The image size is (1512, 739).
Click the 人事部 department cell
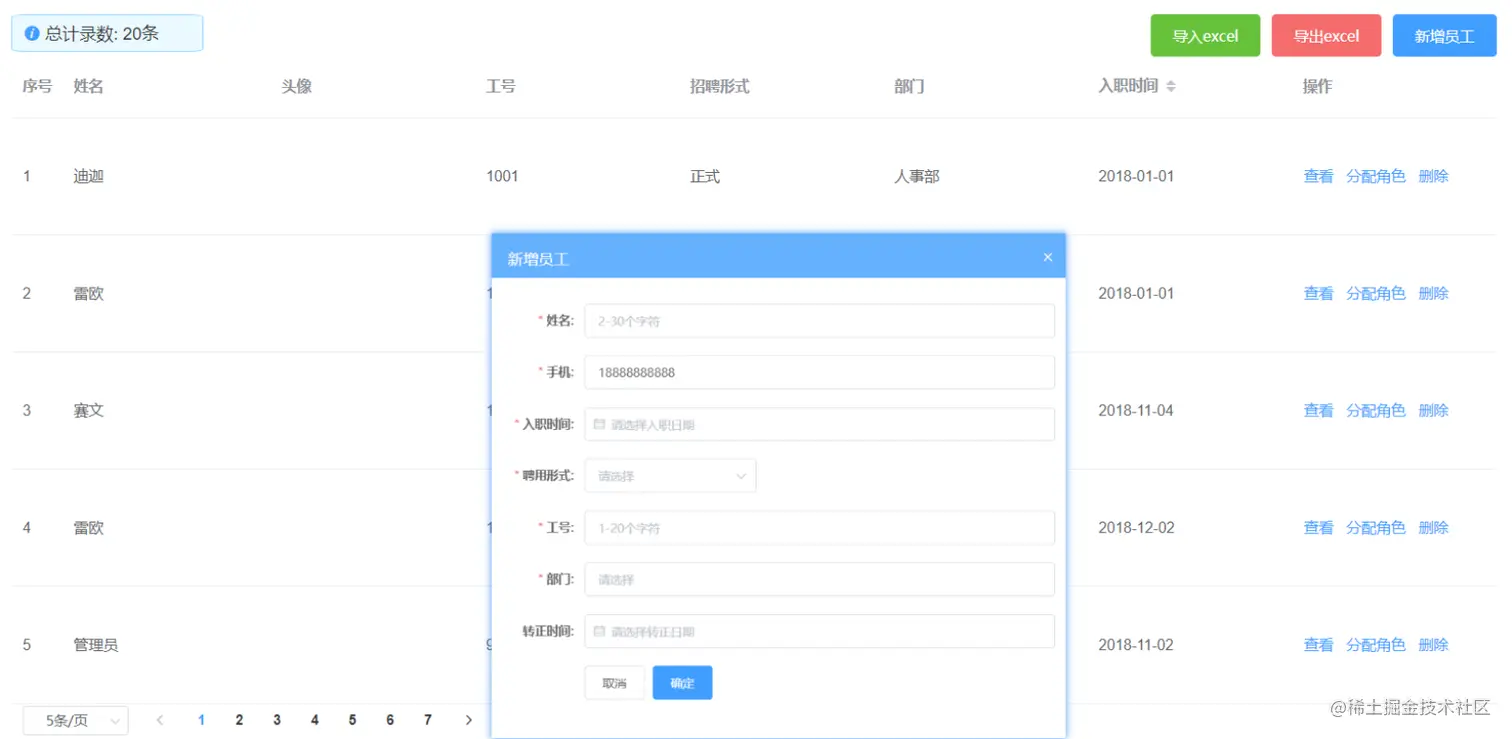(917, 176)
